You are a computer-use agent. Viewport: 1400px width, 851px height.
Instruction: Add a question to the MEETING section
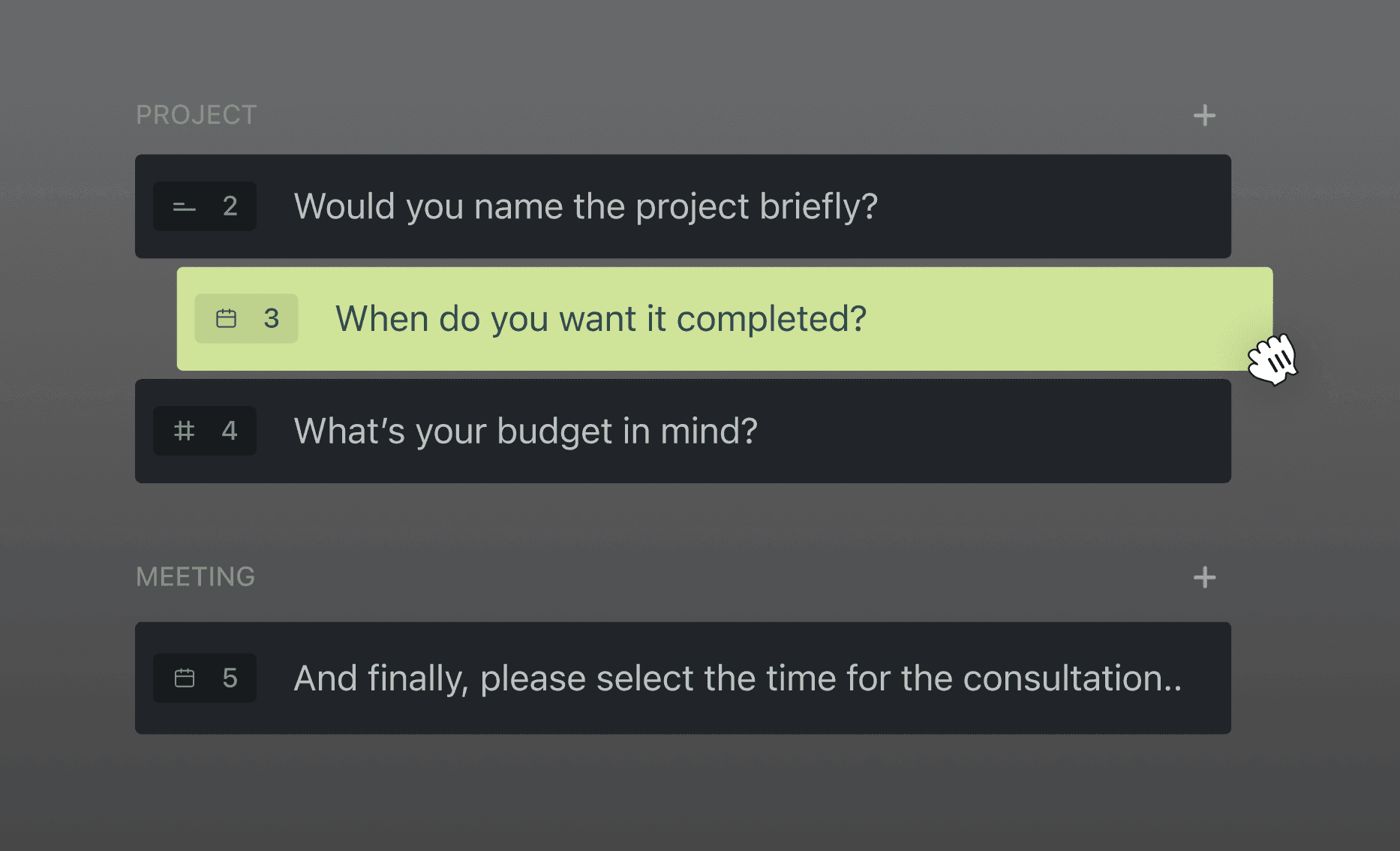coord(1204,577)
